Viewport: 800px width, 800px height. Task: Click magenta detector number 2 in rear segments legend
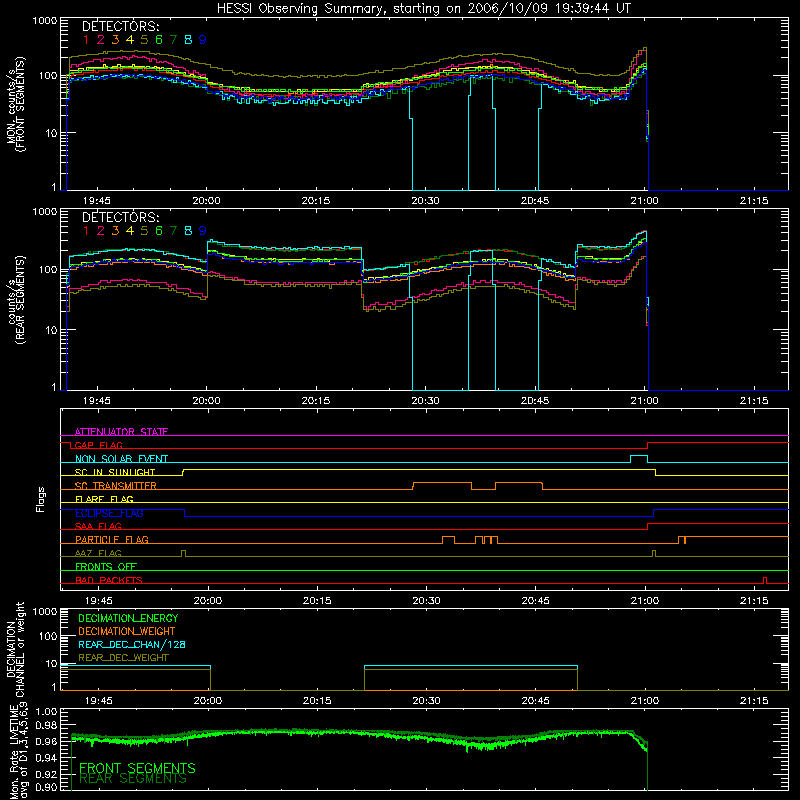click(101, 231)
